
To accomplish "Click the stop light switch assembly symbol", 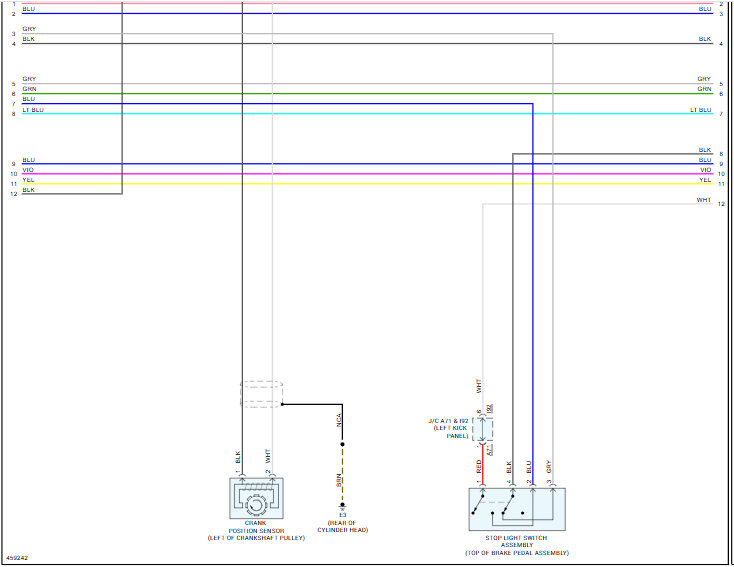I will tap(517, 509).
